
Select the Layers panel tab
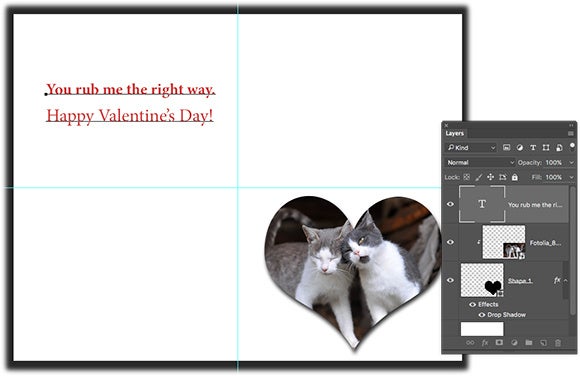point(455,133)
